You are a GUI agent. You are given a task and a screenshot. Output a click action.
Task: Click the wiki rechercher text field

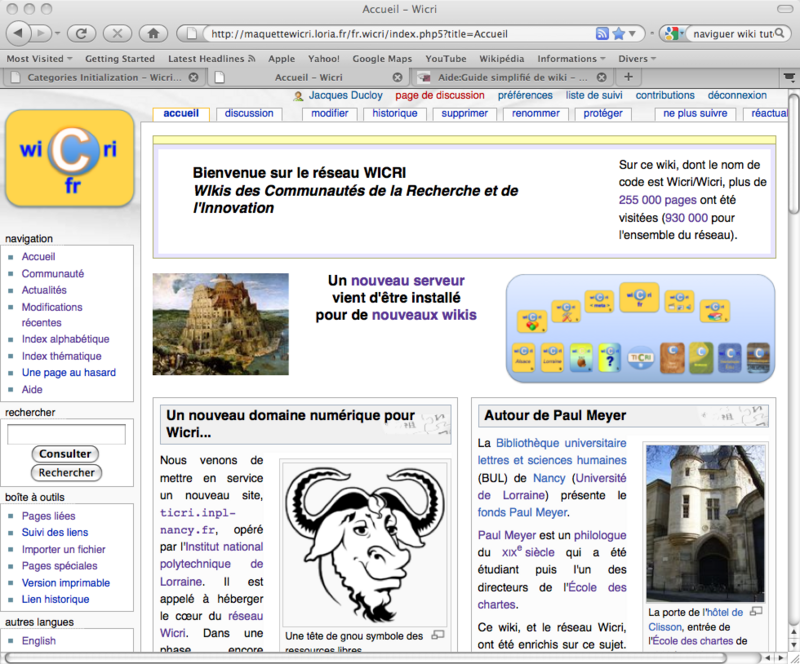click(66, 434)
